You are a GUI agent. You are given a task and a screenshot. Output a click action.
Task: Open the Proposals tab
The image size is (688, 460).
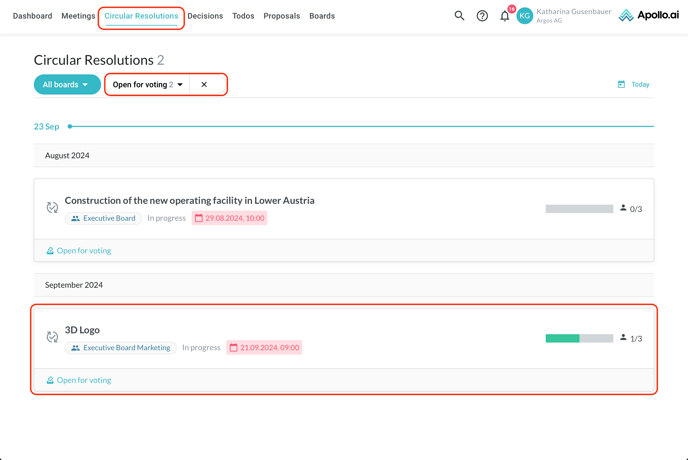(281, 16)
